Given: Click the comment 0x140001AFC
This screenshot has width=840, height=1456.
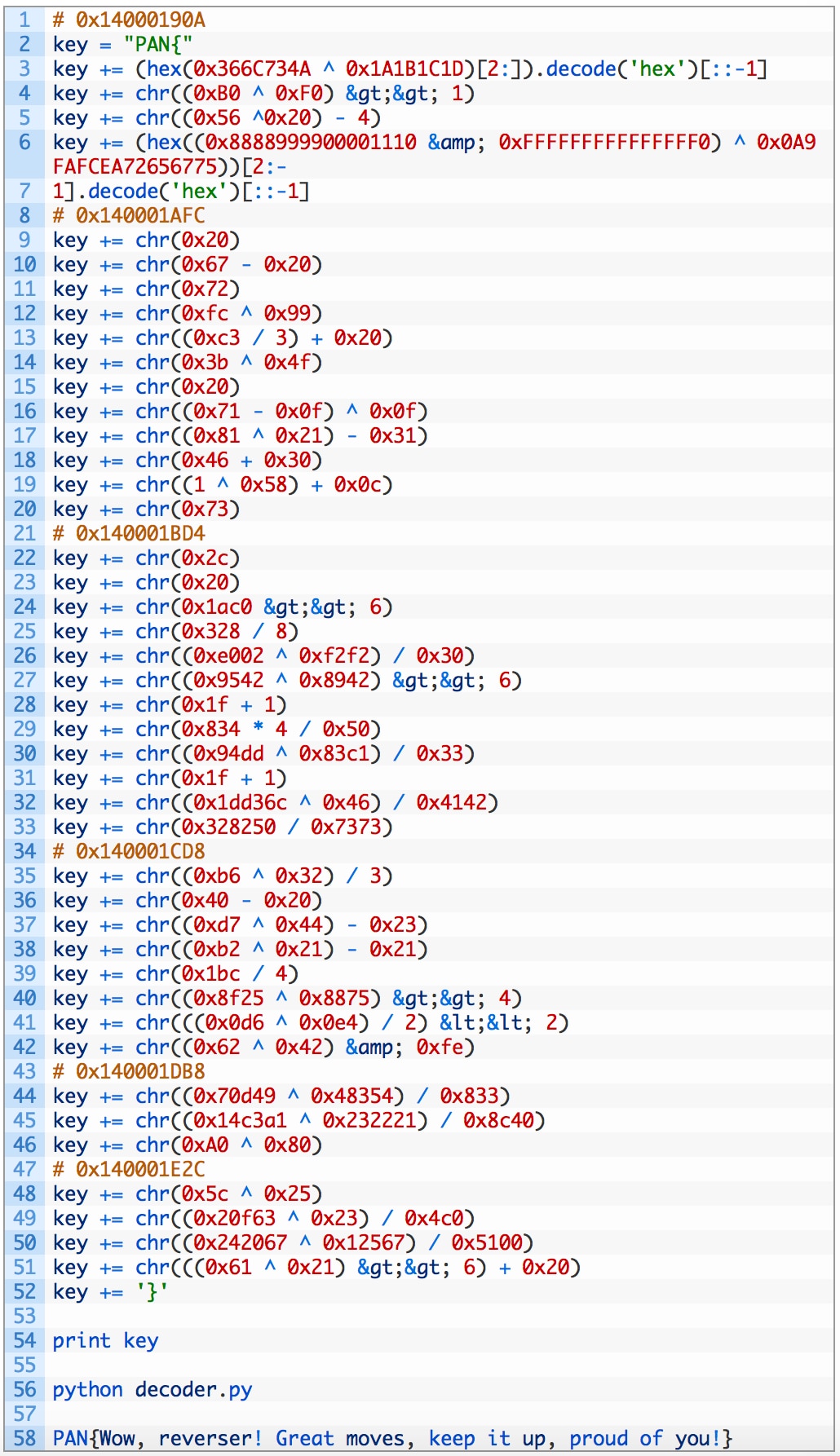Looking at the screenshot, I should 129,215.
